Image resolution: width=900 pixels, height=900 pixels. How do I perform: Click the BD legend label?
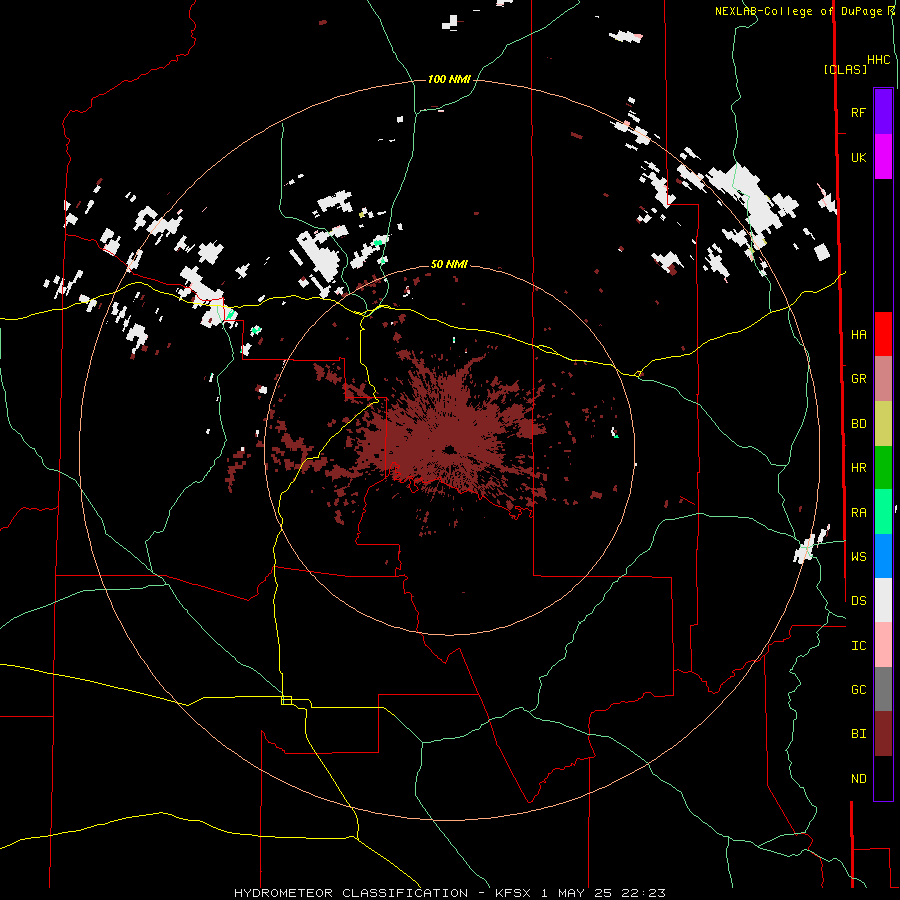858,424
